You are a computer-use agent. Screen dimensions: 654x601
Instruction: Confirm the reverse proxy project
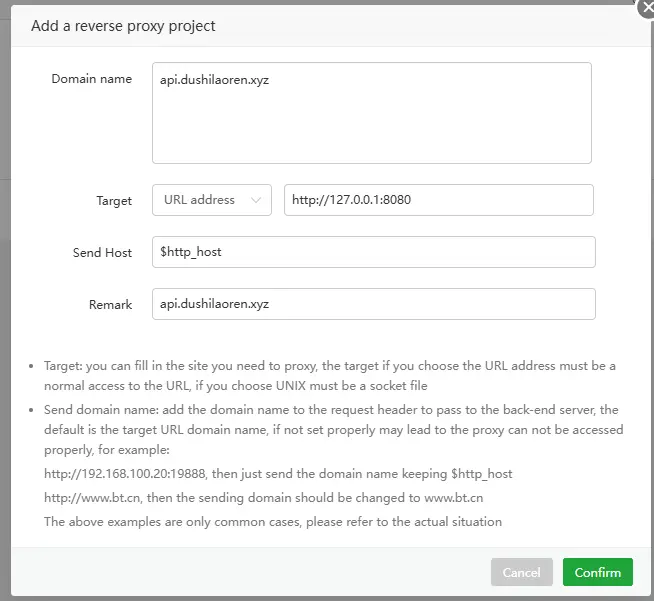(x=598, y=572)
